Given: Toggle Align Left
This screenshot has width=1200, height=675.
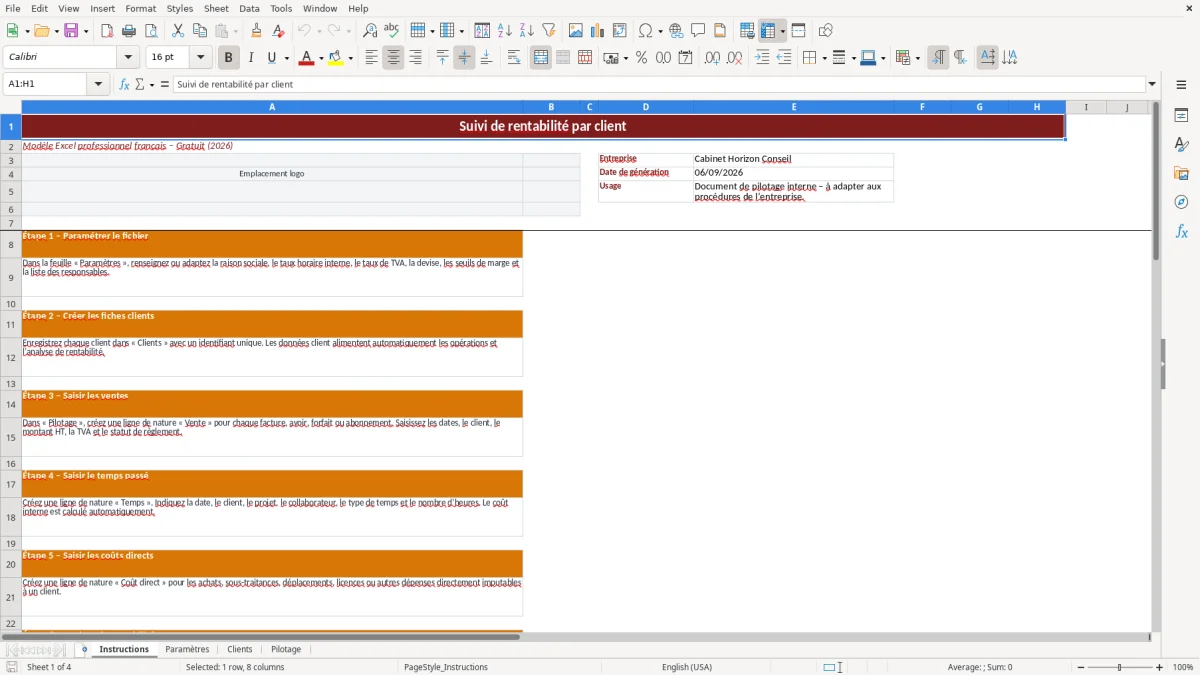Looking at the screenshot, I should coord(372,58).
